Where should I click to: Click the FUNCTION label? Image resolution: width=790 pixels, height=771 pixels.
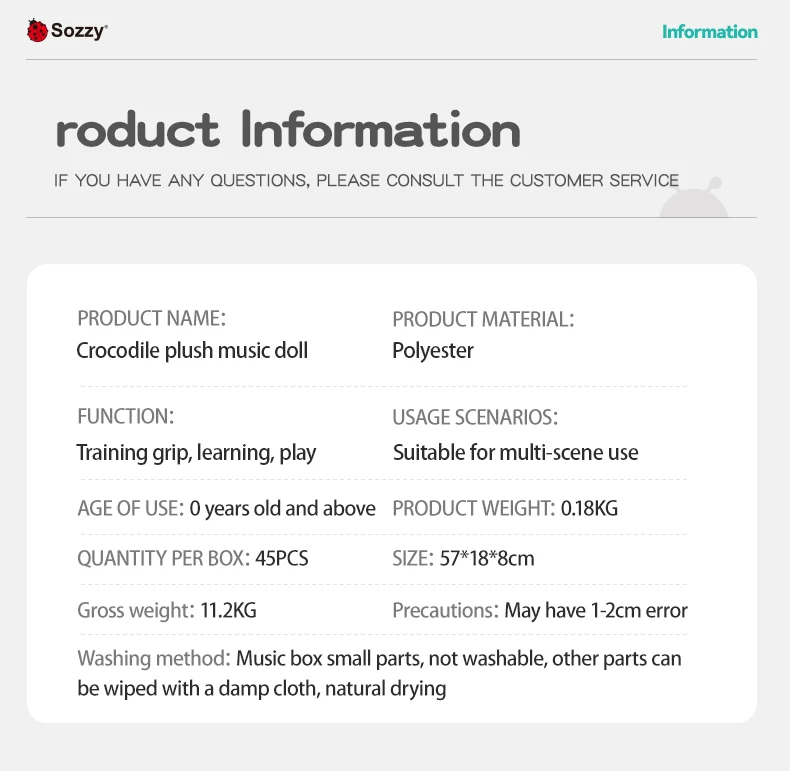126,416
